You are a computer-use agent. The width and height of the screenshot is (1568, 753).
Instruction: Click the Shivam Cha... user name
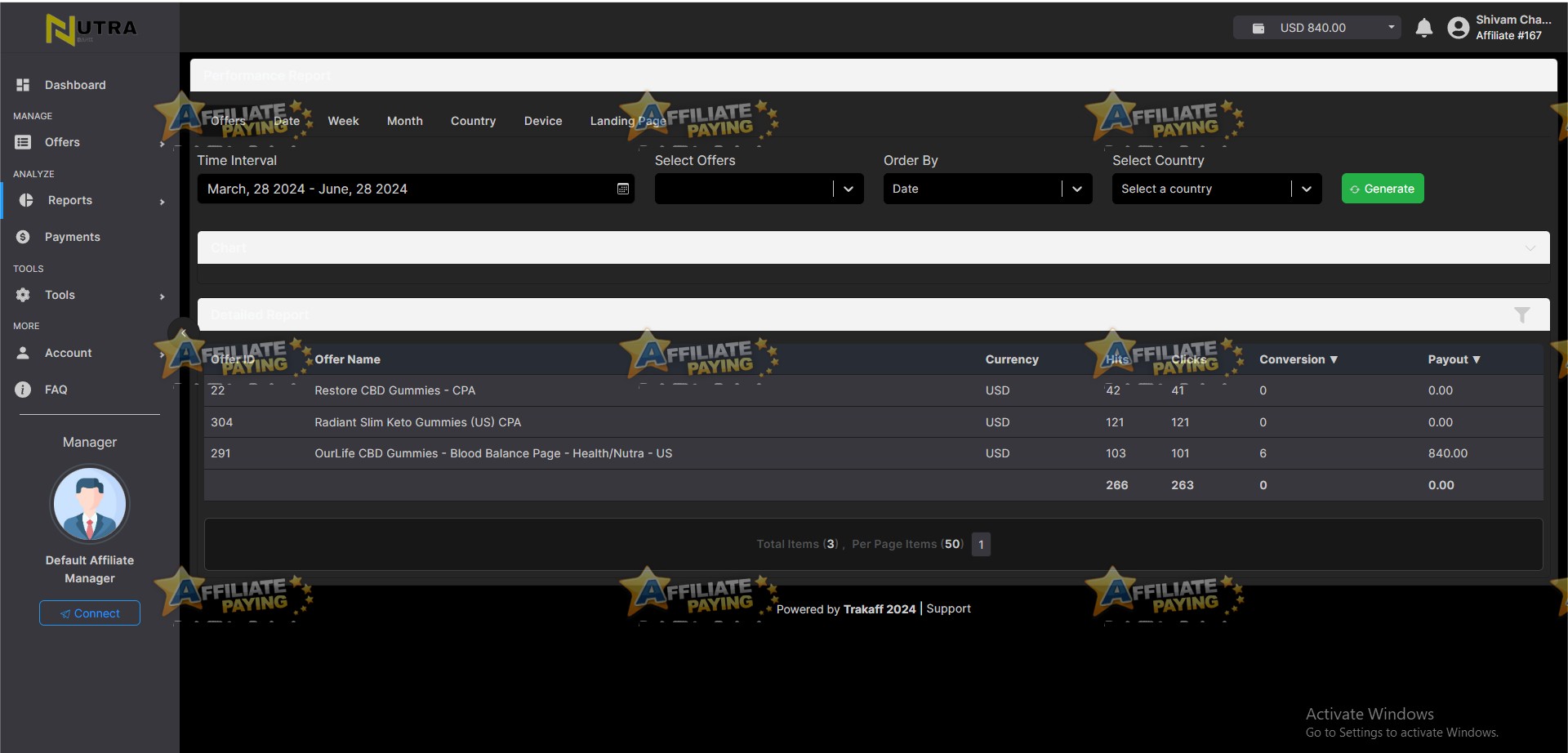[x=1513, y=20]
